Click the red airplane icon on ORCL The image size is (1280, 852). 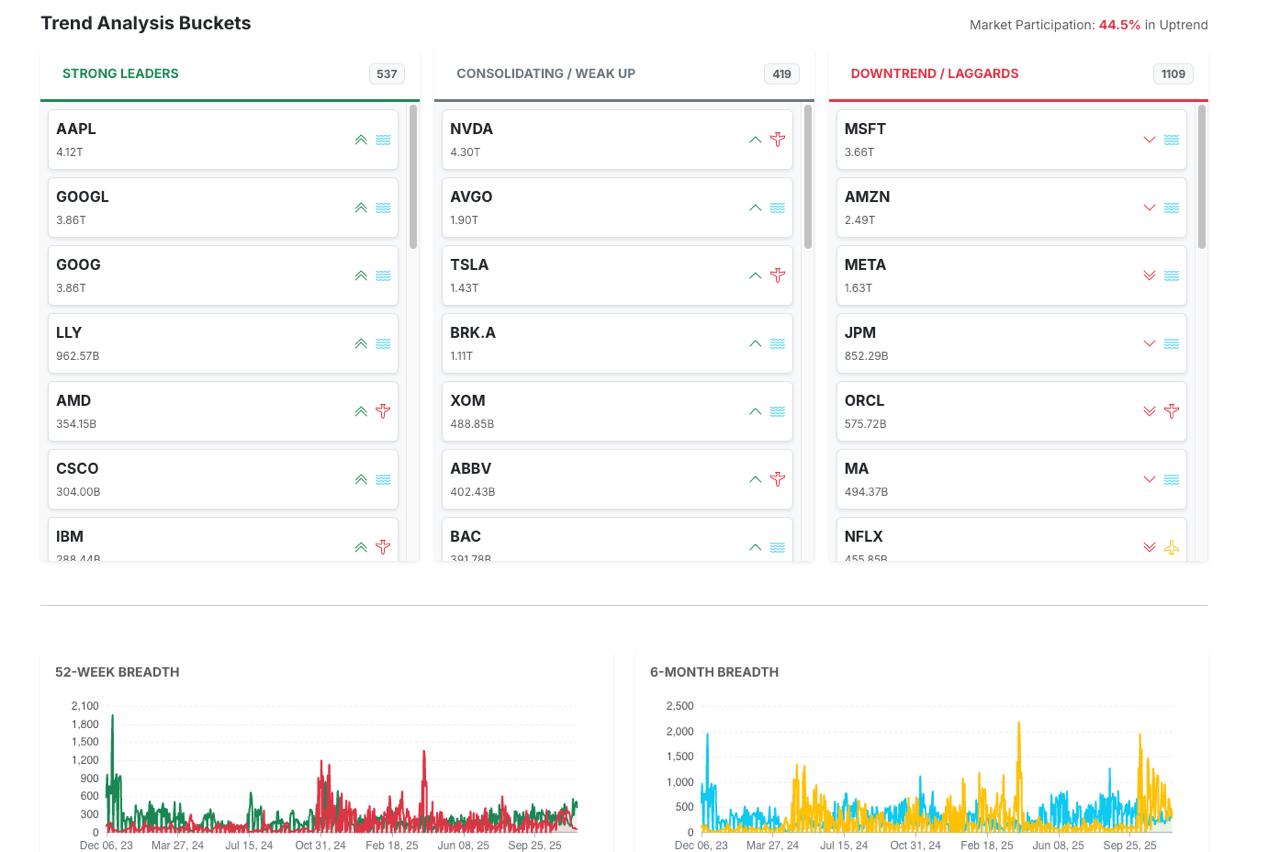click(x=1171, y=411)
